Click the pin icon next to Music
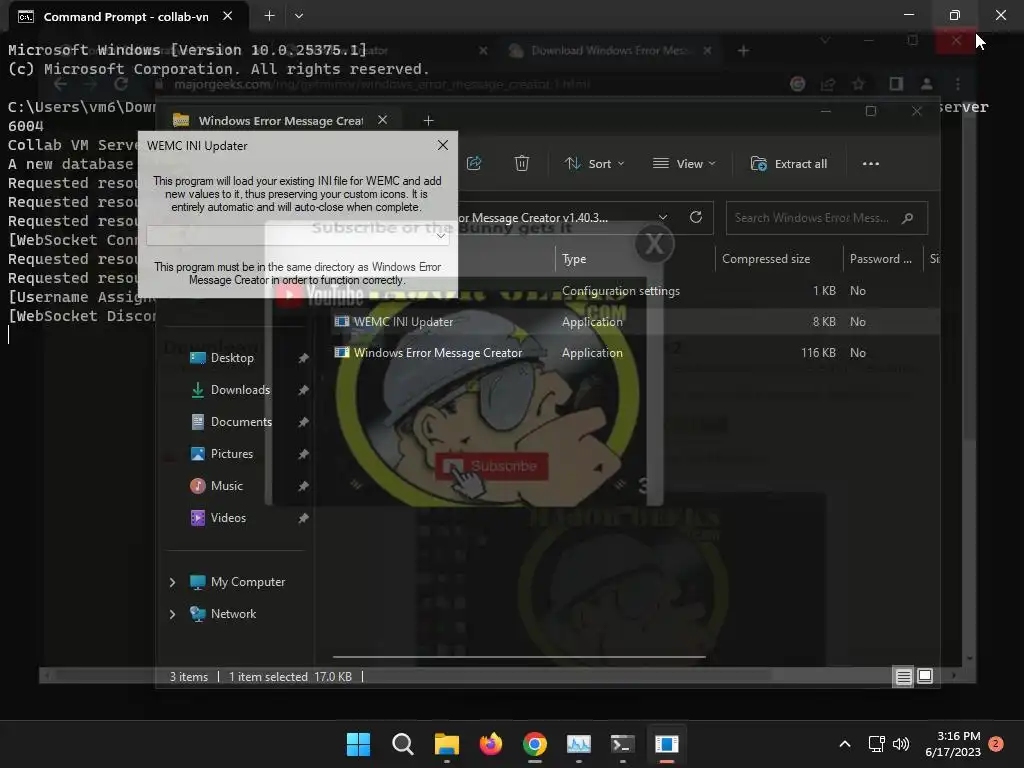Screen dimensions: 1024x768 303,486
